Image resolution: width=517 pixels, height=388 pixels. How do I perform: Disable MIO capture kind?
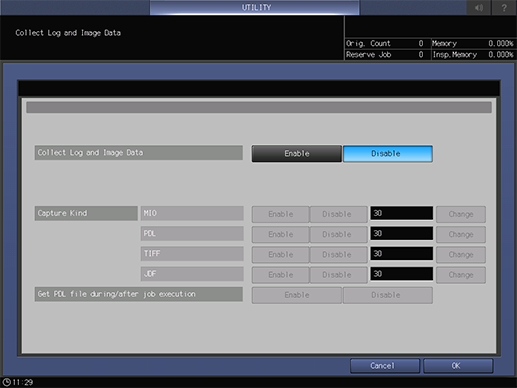pos(338,214)
